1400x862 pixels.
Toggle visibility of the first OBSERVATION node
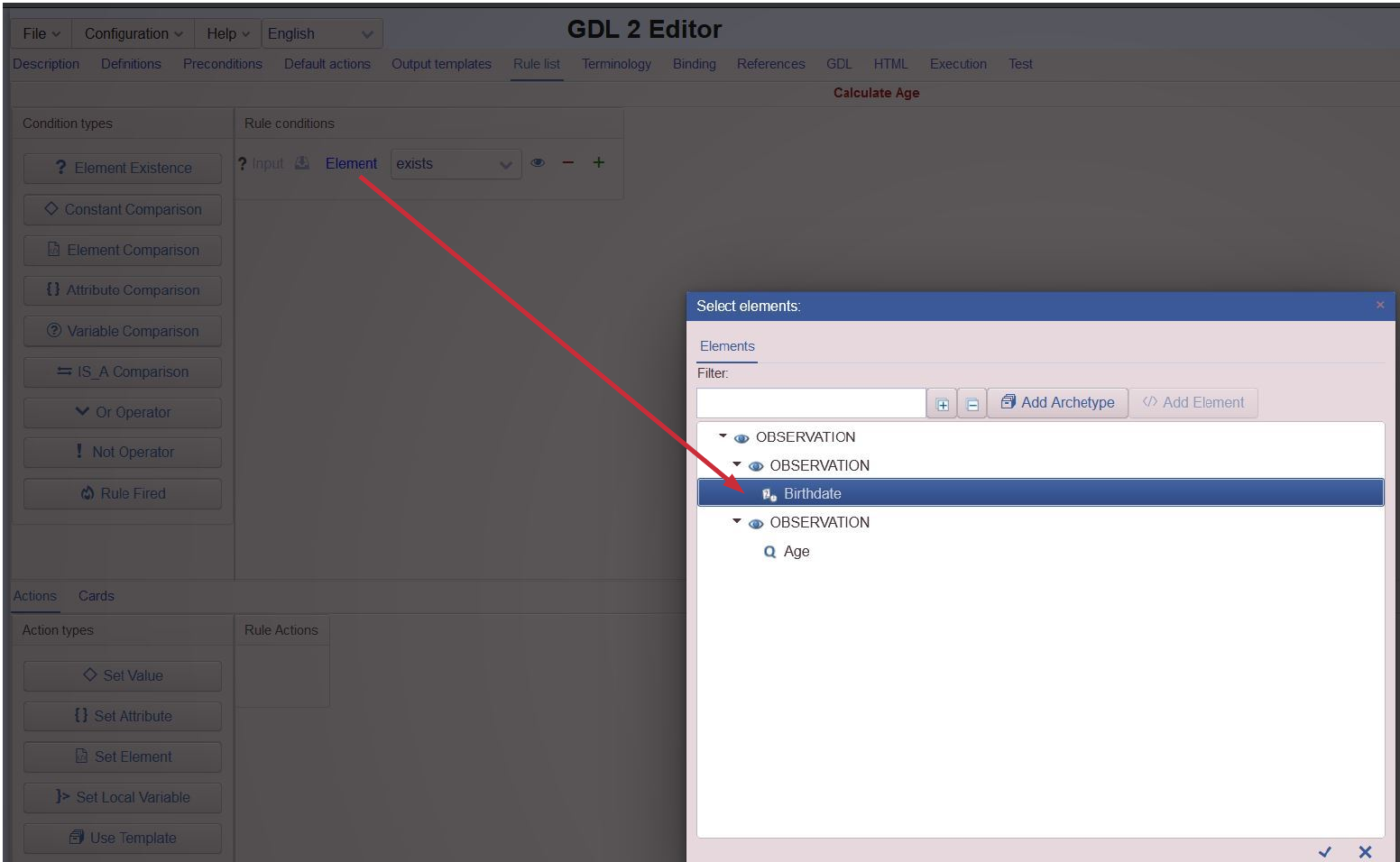click(x=741, y=437)
